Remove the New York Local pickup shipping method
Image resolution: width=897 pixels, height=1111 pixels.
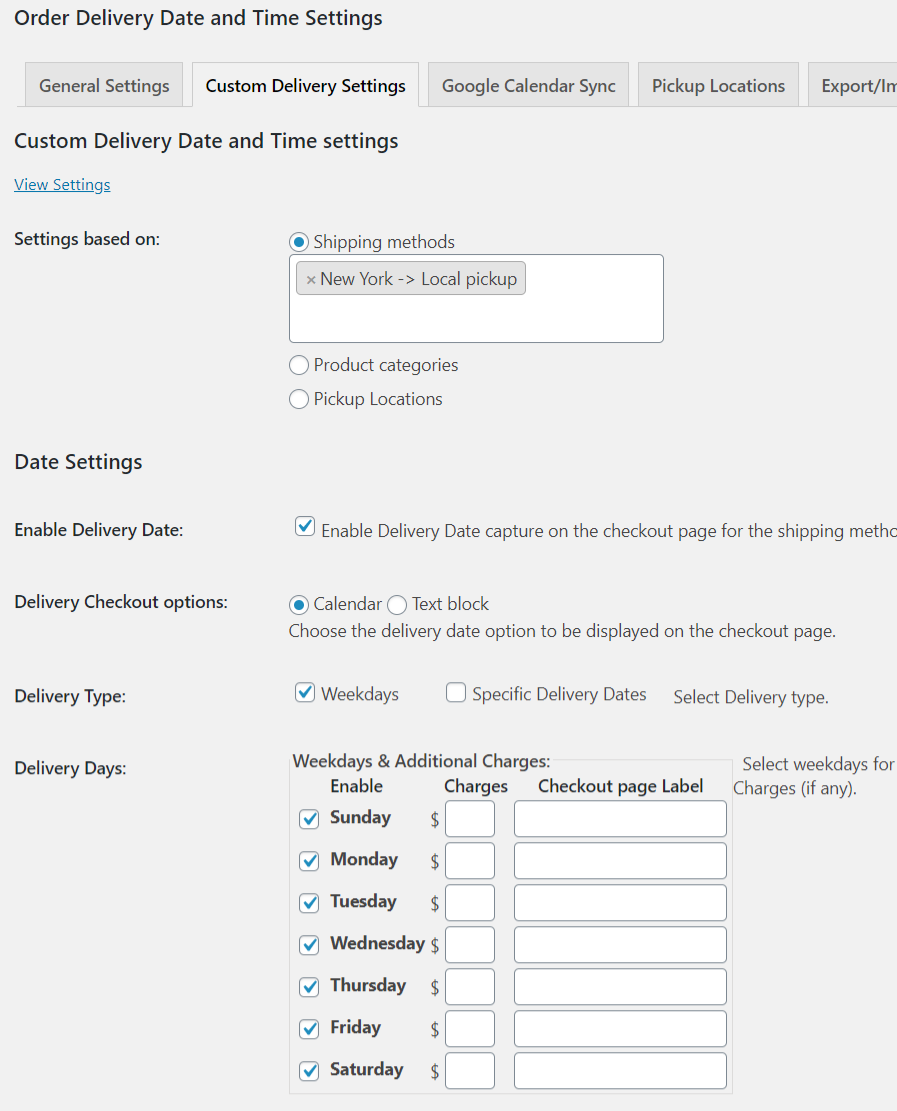point(310,278)
